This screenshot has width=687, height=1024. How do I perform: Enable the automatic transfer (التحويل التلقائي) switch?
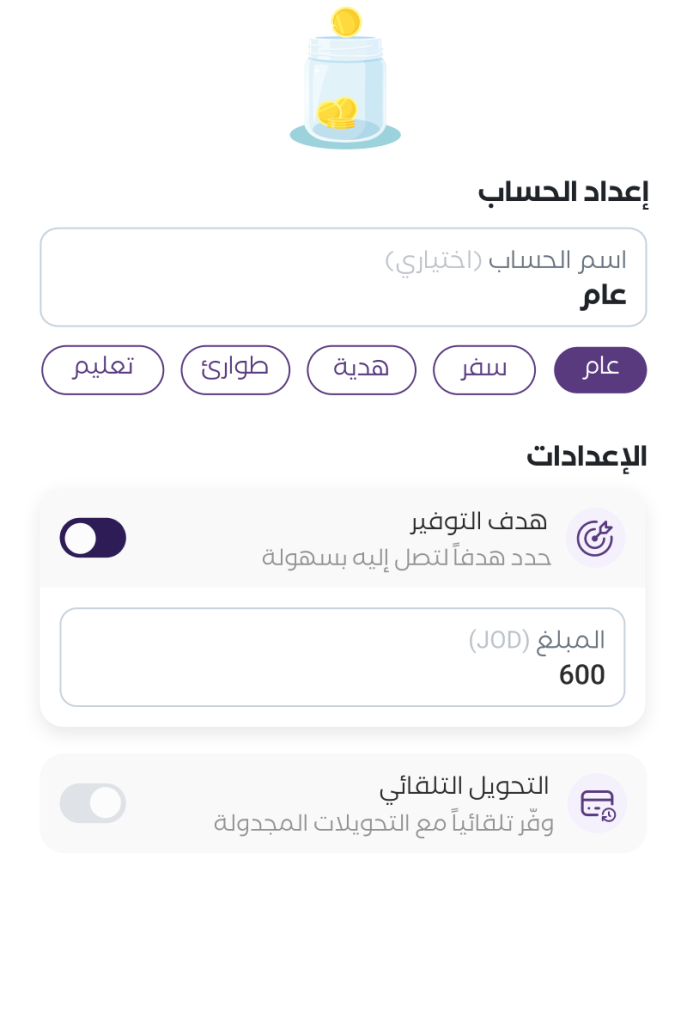coord(93,803)
